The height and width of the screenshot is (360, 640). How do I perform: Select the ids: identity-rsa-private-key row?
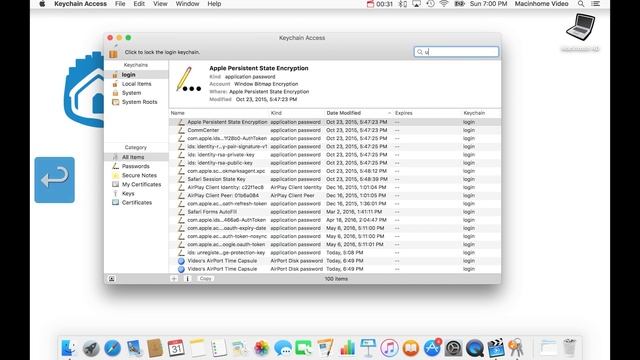click(x=335, y=155)
